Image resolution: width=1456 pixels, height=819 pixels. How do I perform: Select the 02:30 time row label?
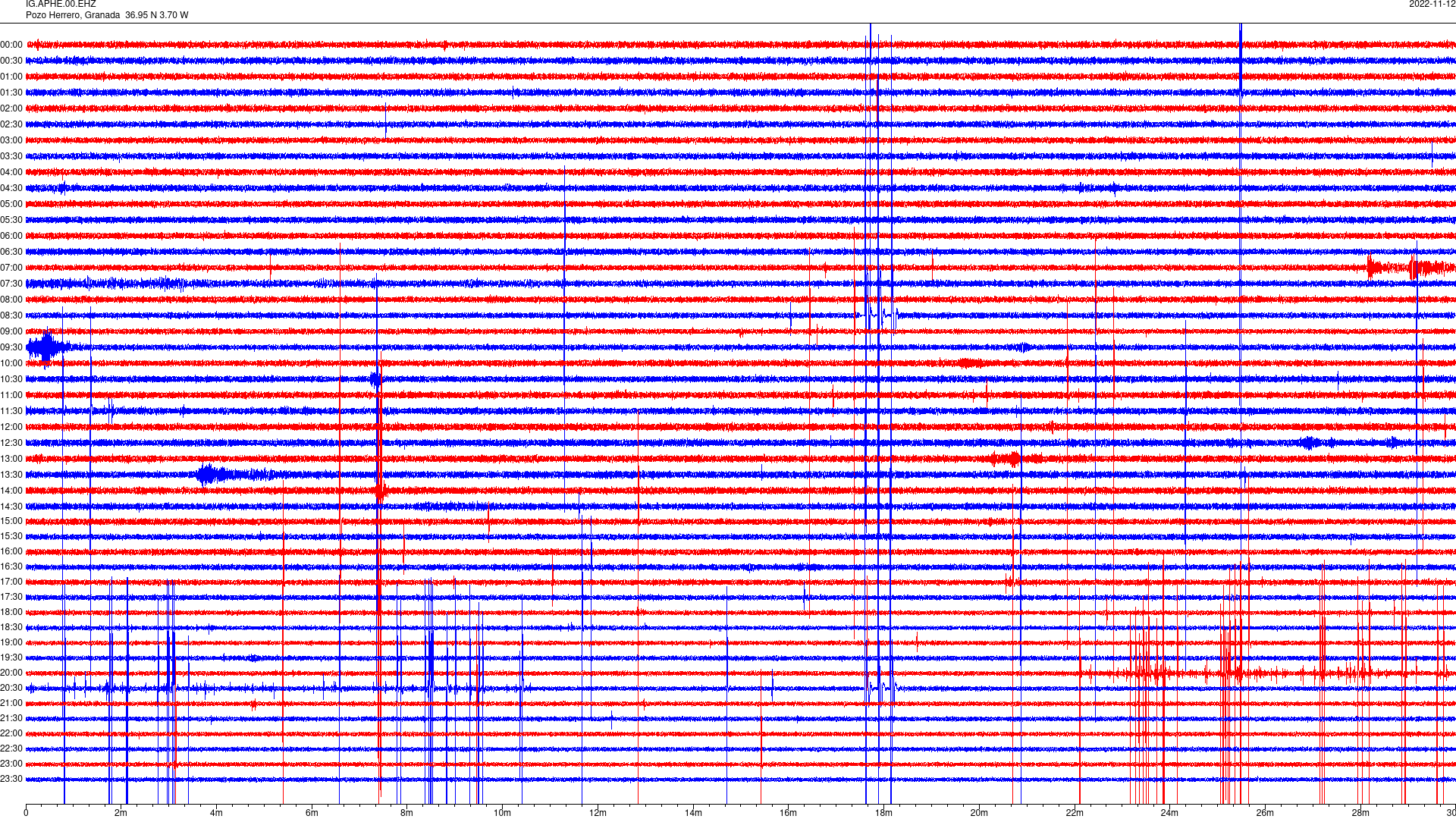coord(11,124)
